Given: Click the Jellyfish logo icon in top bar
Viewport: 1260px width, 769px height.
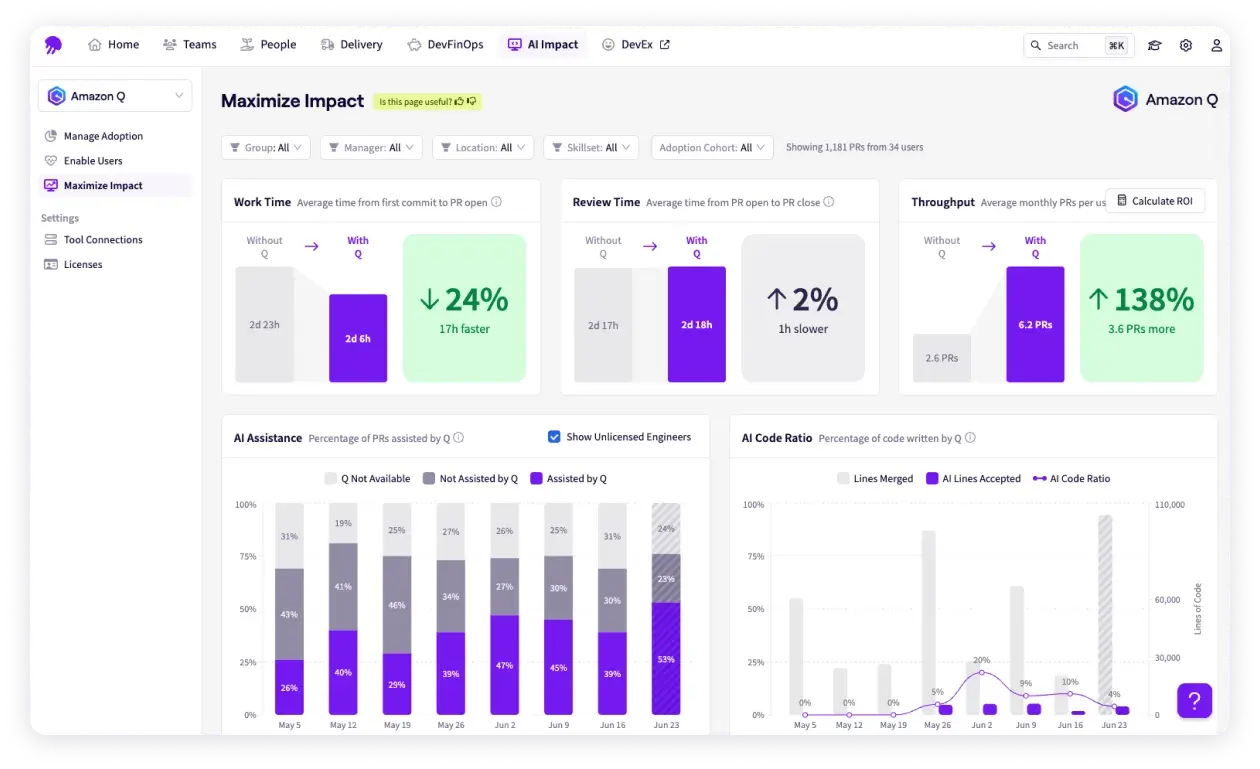Looking at the screenshot, I should (x=53, y=45).
